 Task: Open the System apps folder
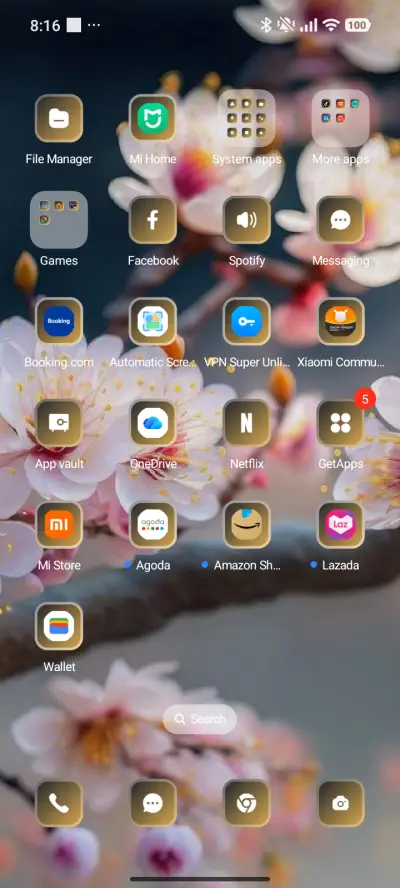tap(246, 118)
